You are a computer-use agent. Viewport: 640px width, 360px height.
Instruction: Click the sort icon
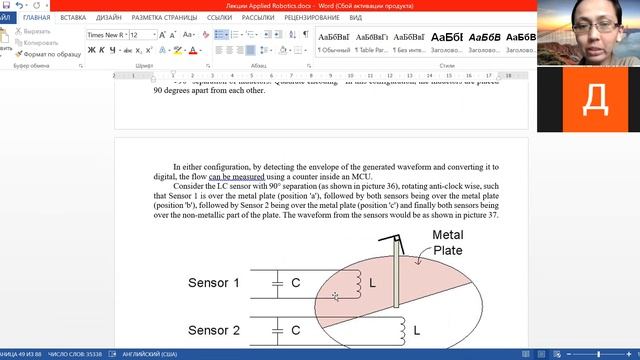coord(293,35)
